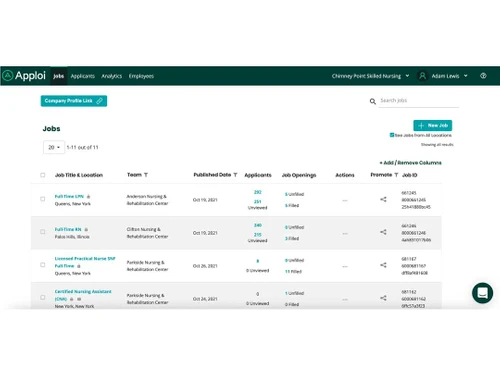Share the Certified Nursing Assistant job
500x375 pixels.
click(x=383, y=298)
